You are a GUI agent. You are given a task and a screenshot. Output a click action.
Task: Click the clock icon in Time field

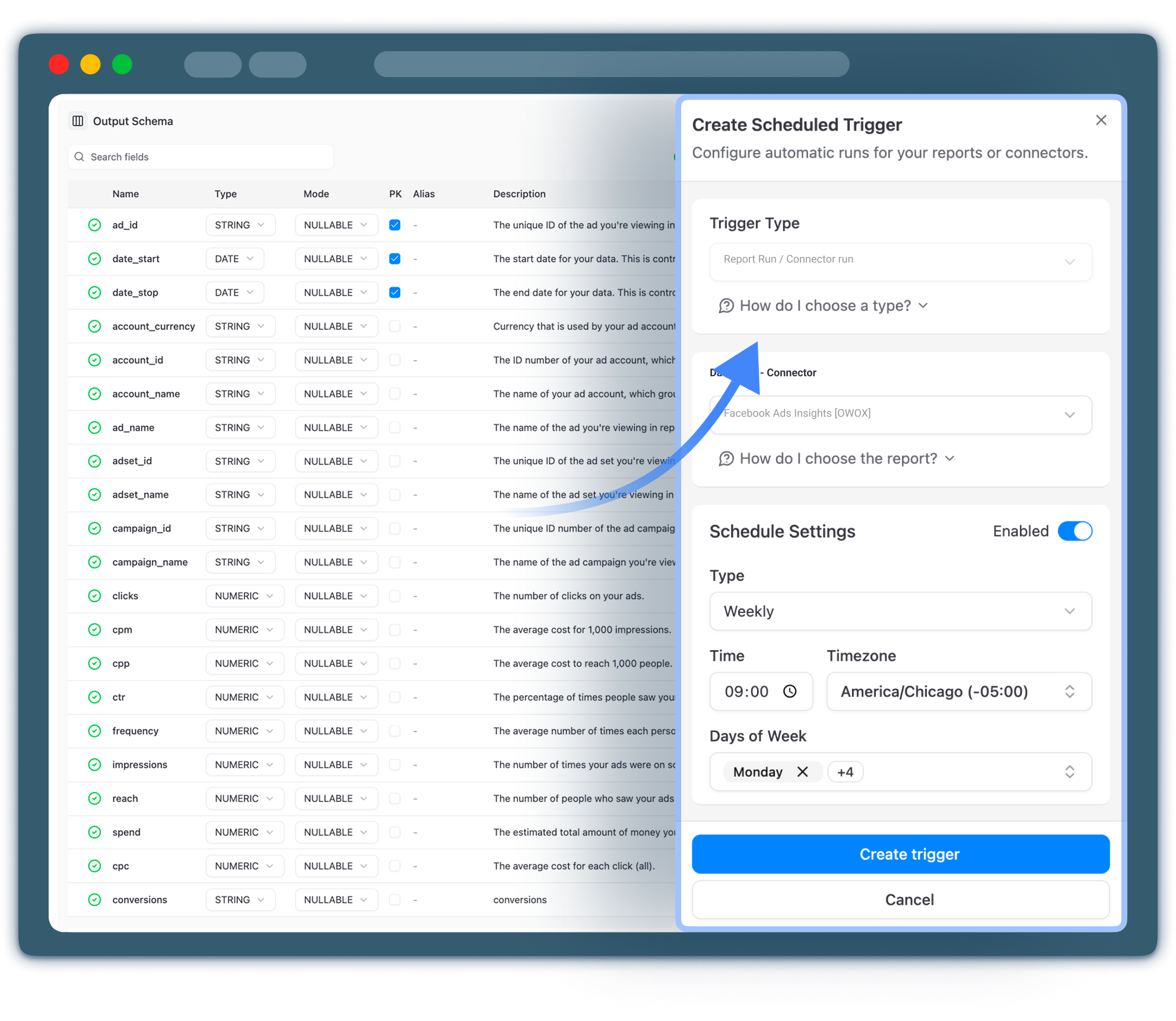790,691
